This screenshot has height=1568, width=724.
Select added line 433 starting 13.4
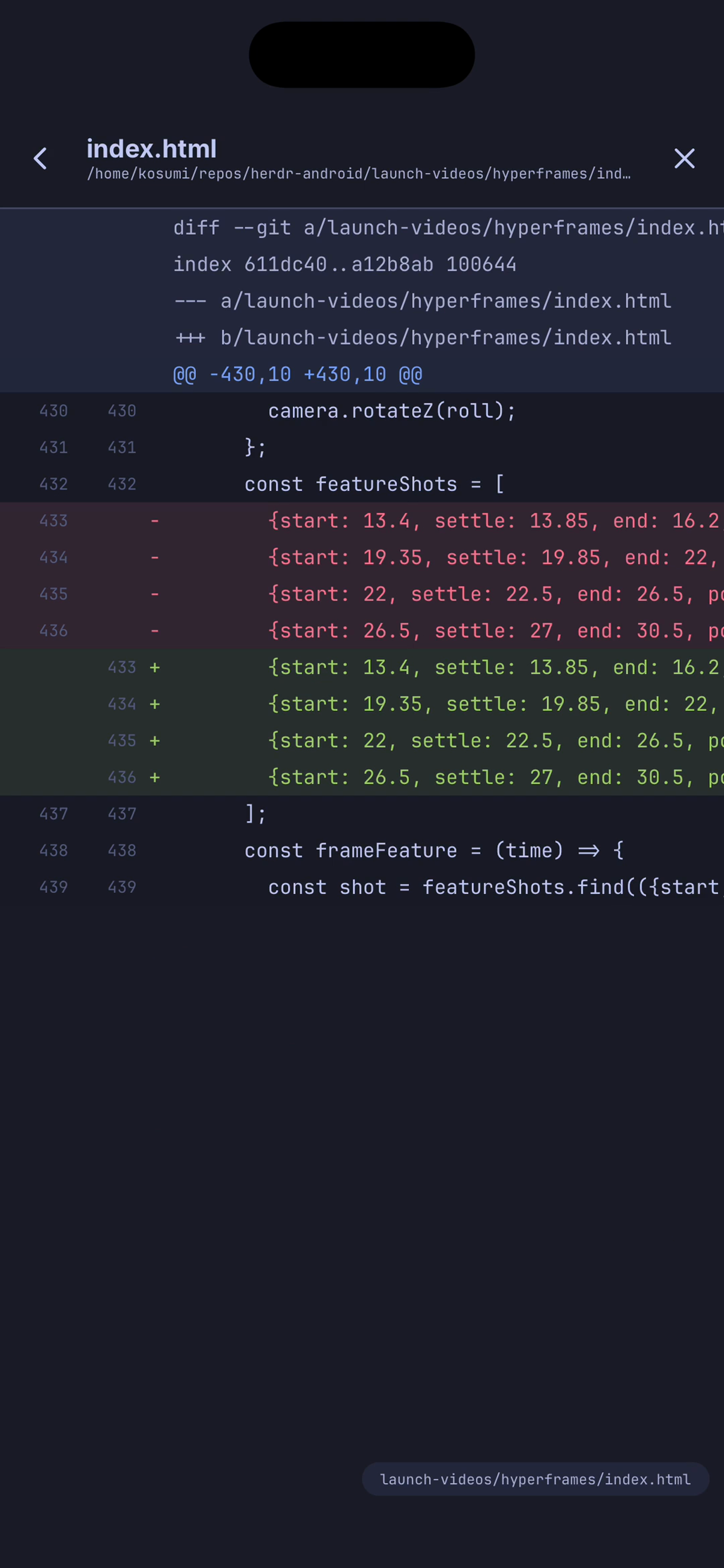[x=362, y=667]
